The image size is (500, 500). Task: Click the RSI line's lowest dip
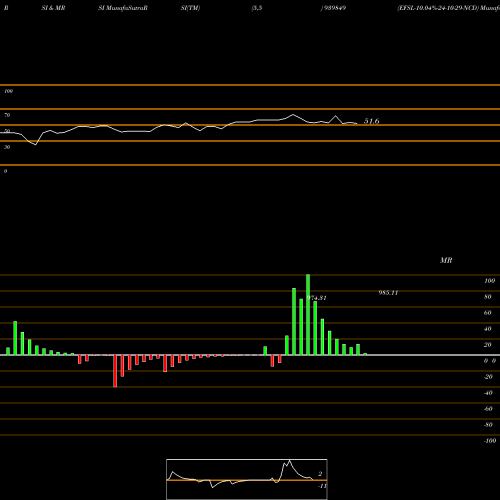35,144
